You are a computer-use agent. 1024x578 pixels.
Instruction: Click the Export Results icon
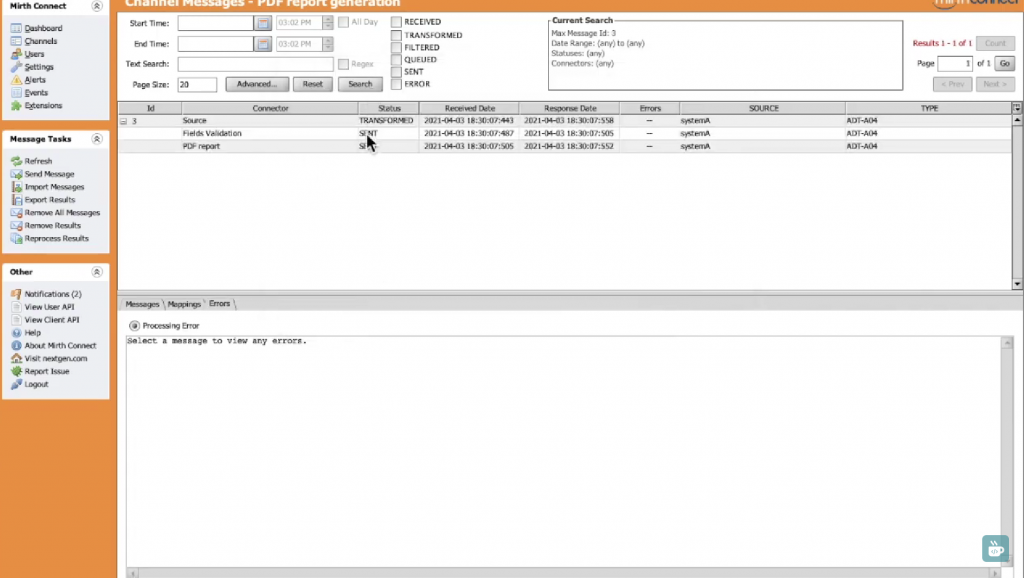click(16, 200)
